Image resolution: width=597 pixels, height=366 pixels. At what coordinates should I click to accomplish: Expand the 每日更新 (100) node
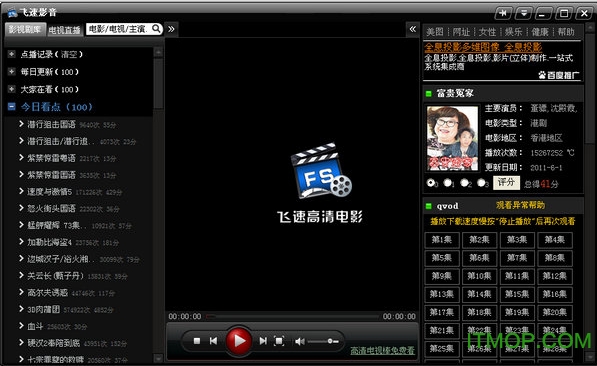(11, 72)
